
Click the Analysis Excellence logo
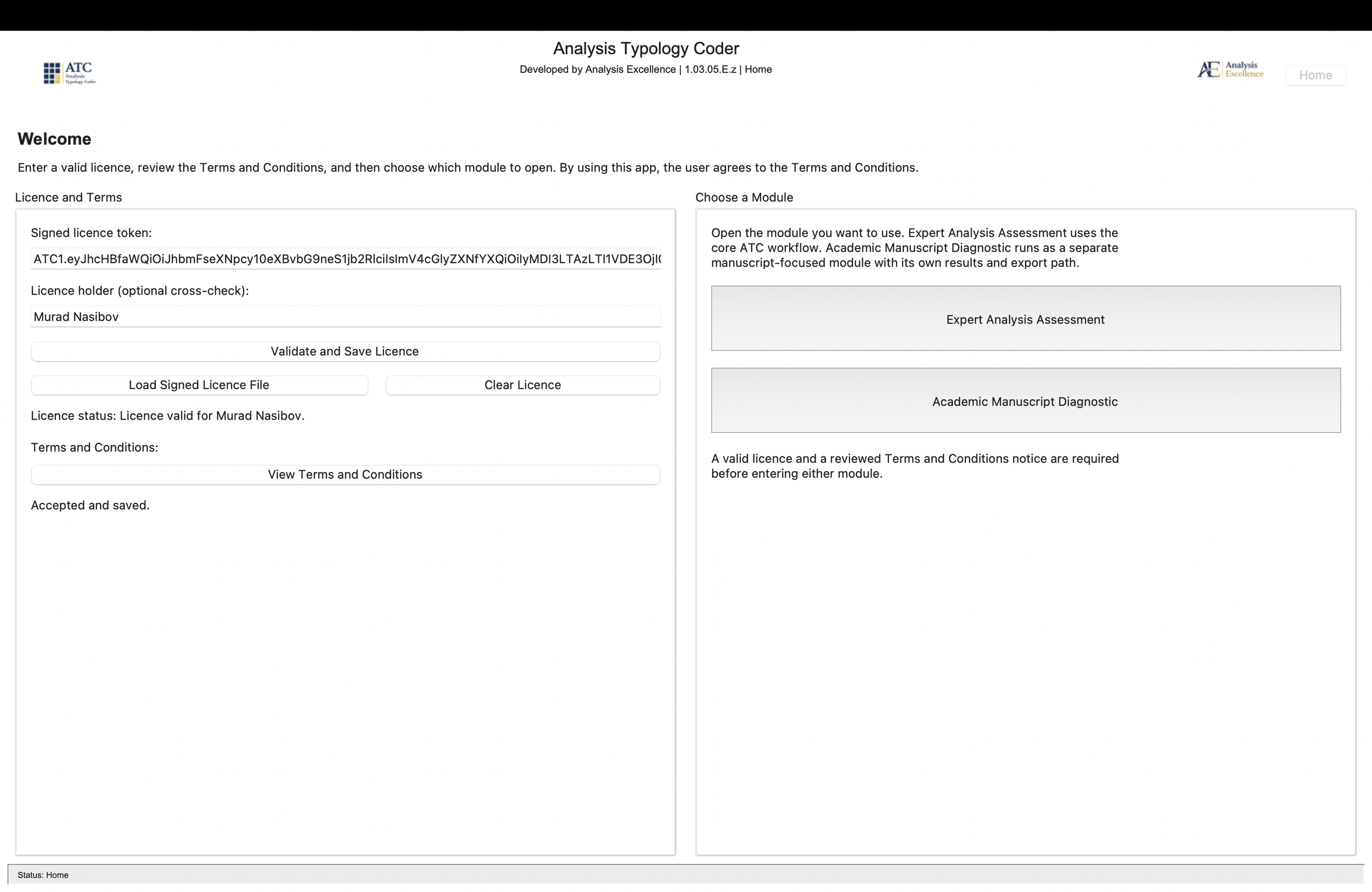(x=1230, y=69)
